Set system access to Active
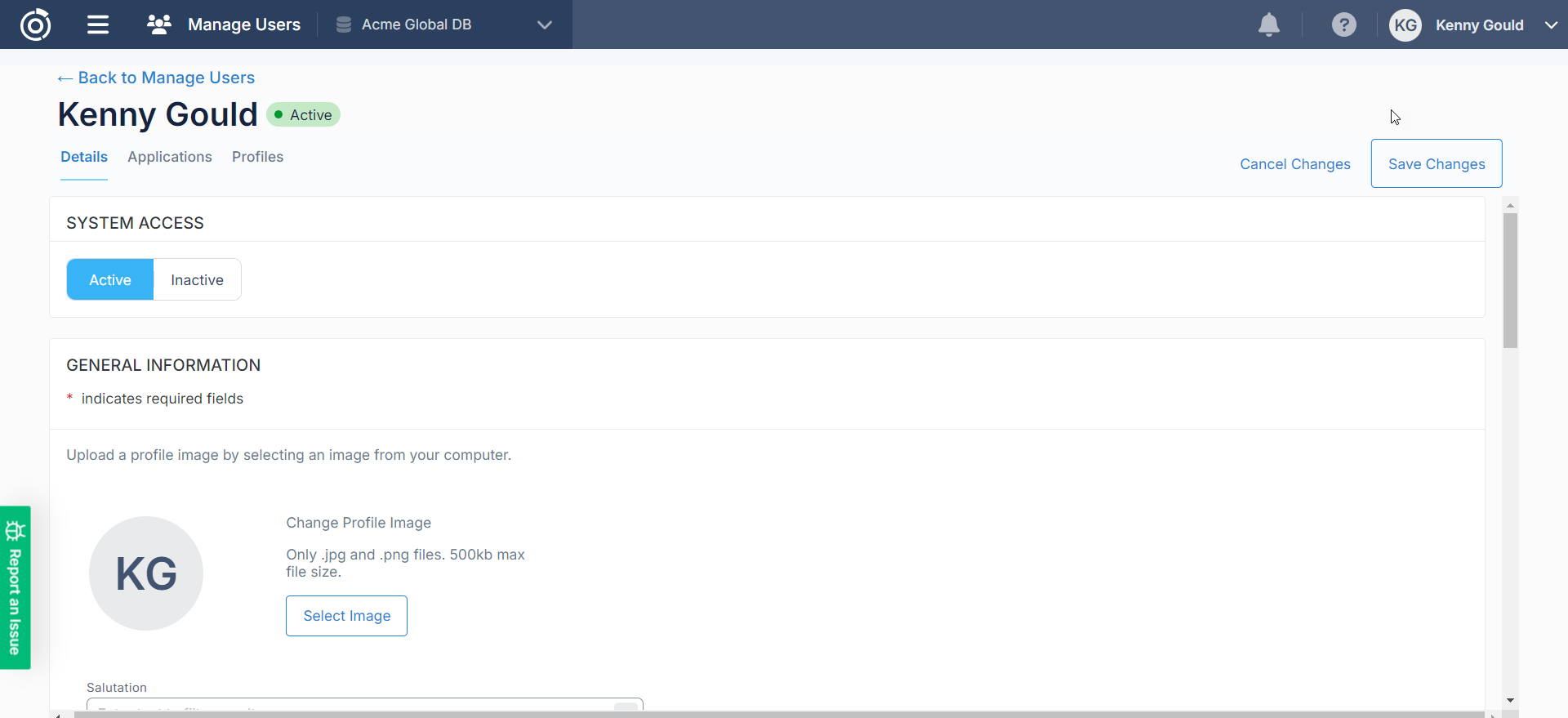1568x718 pixels. (x=110, y=279)
